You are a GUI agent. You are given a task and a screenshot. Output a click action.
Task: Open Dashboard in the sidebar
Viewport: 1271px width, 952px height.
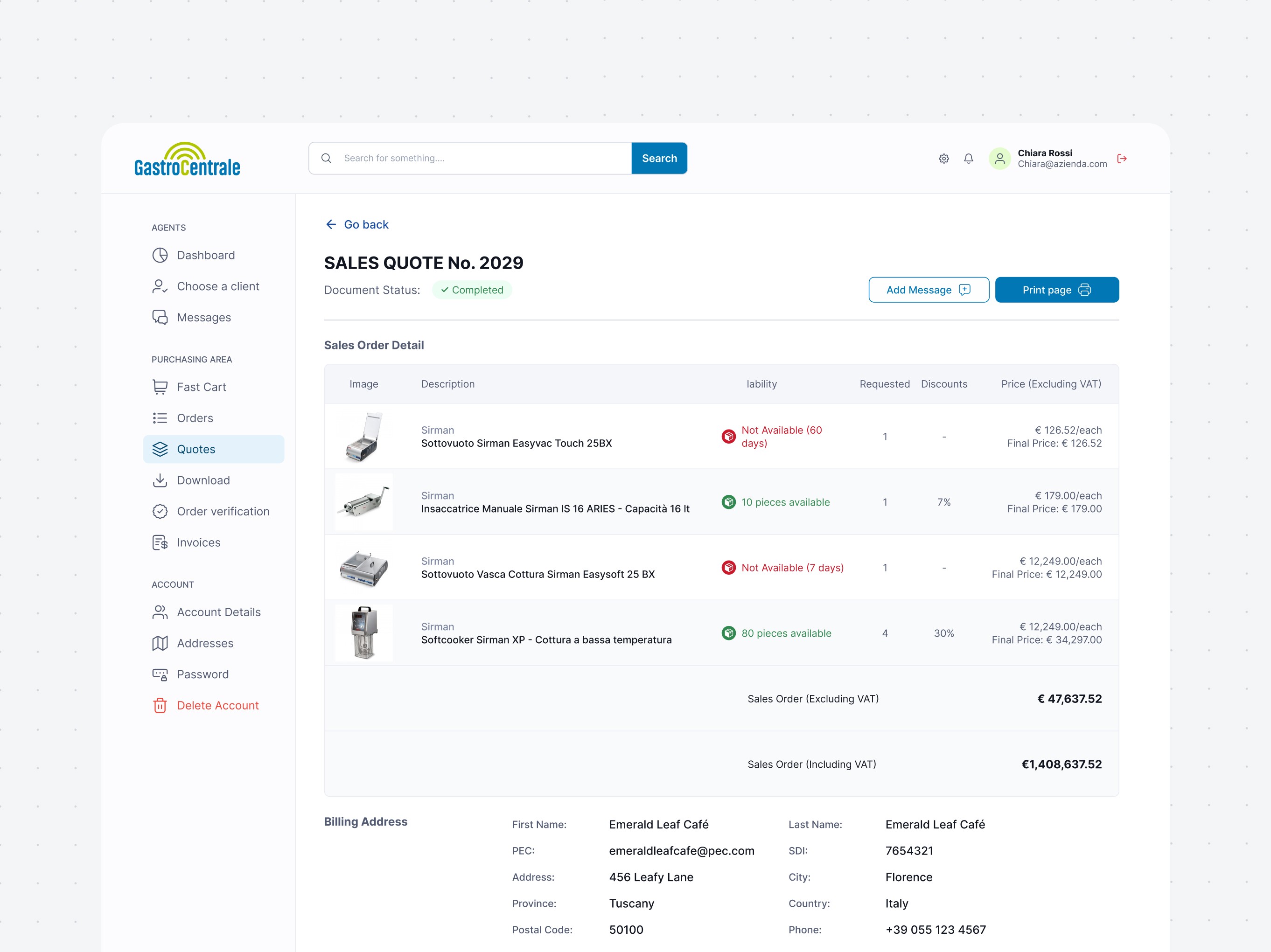214,255
